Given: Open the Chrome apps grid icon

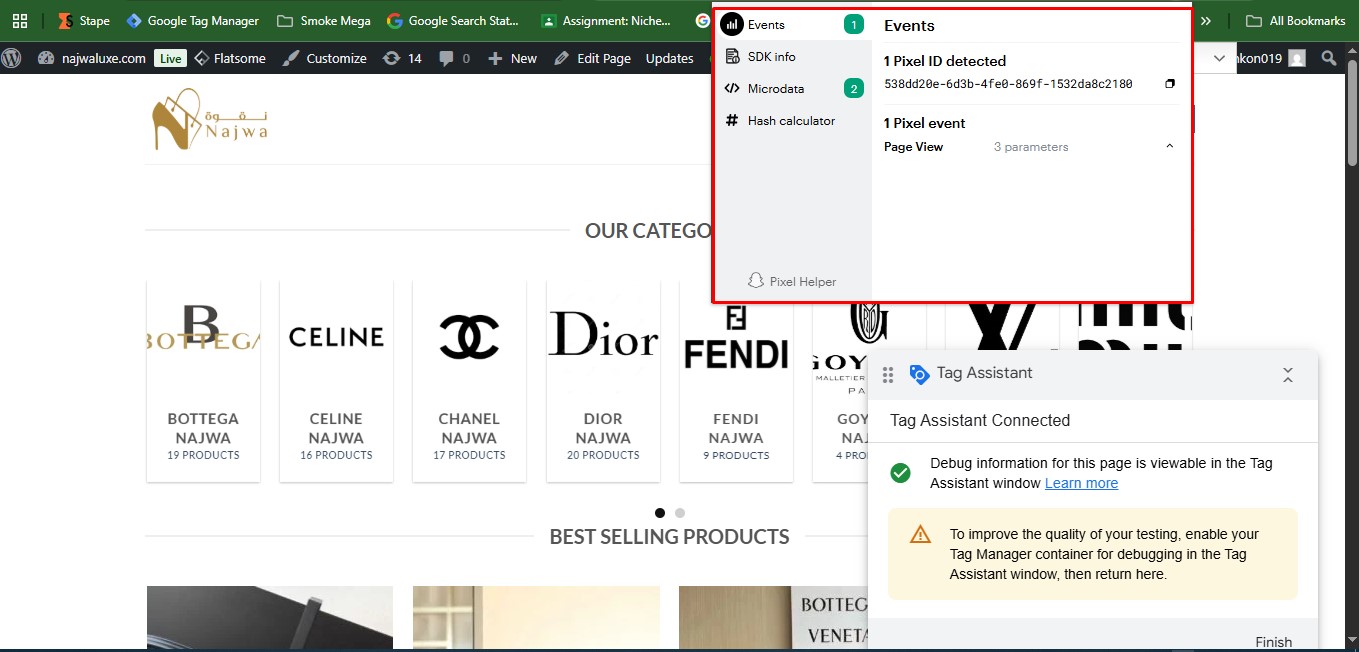Looking at the screenshot, I should pyautogui.click(x=20, y=21).
